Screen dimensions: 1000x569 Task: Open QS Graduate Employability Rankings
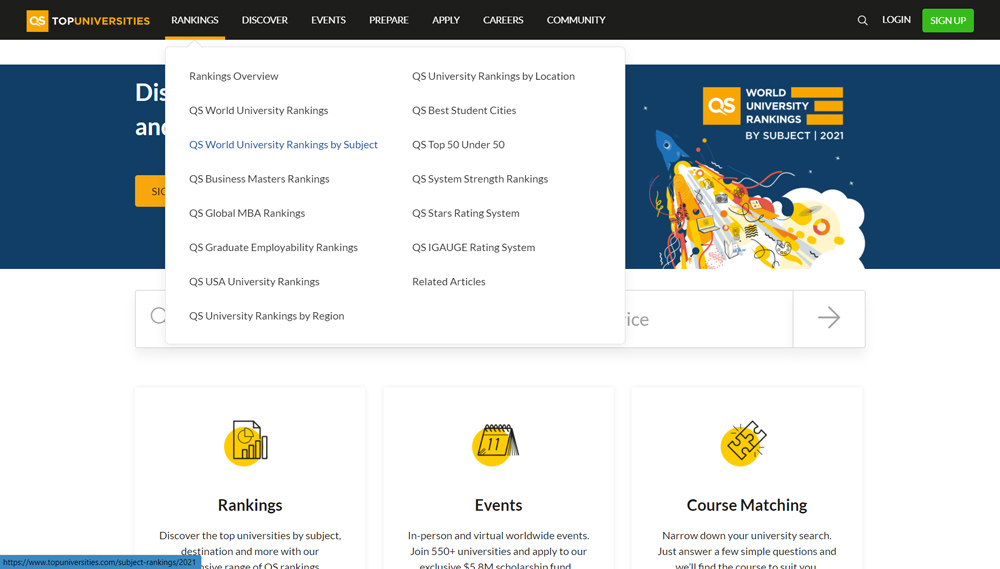tap(273, 248)
